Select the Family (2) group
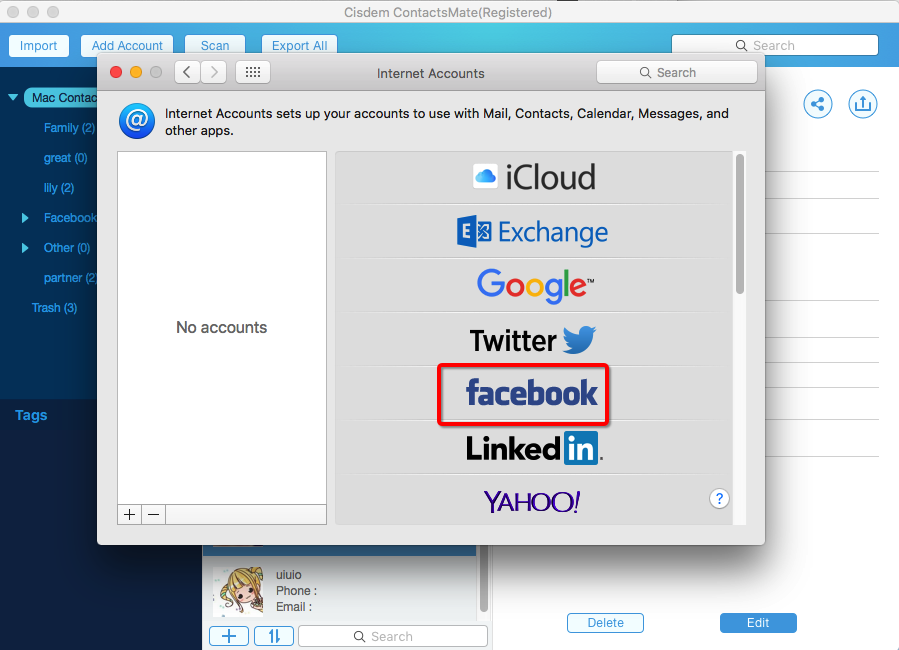This screenshot has height=650, width=899. pos(69,128)
